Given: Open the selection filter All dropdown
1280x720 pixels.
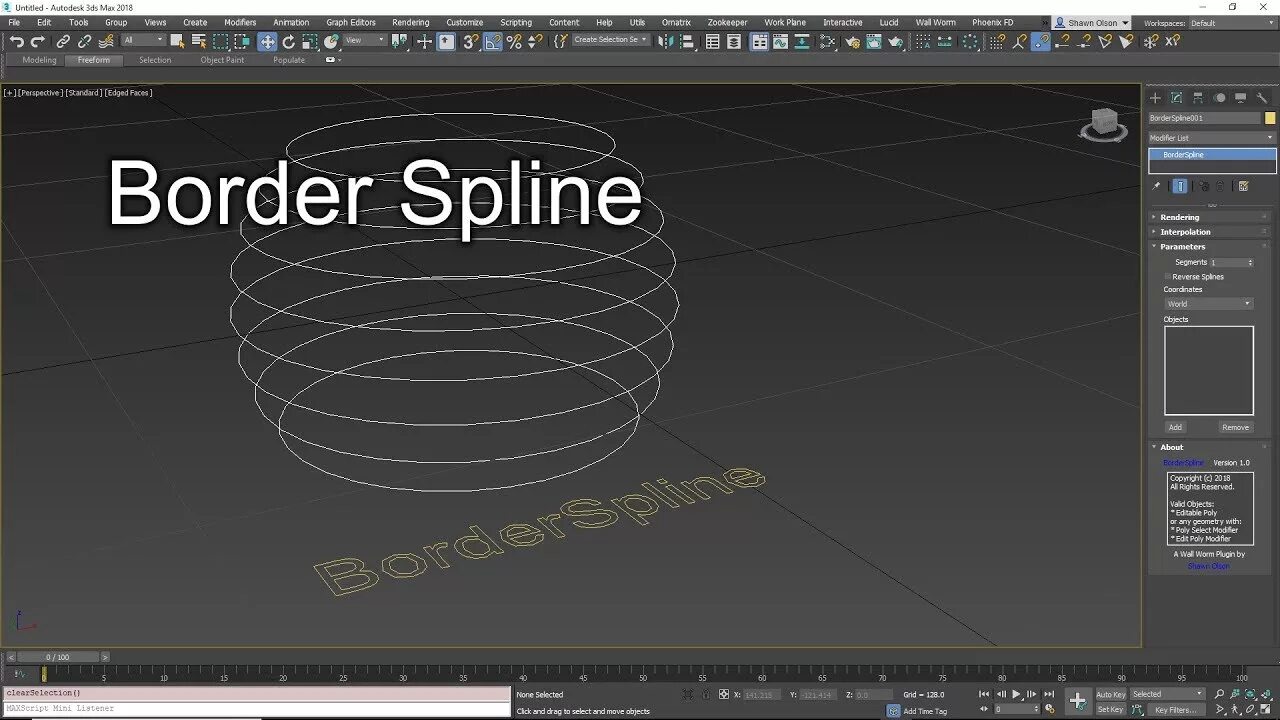Looking at the screenshot, I should tap(143, 40).
